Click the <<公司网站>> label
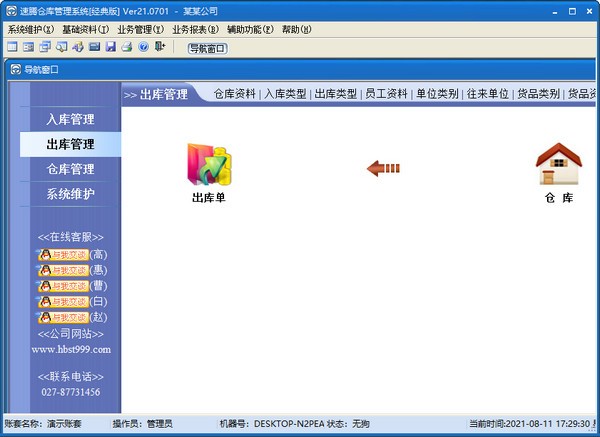This screenshot has height=437, width=600. [71, 334]
